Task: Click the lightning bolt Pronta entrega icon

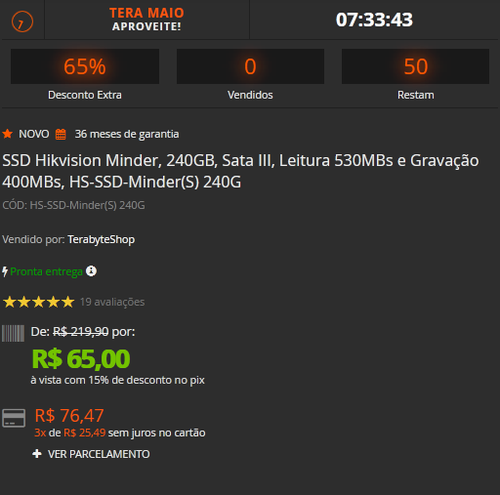Action: (x=5, y=272)
